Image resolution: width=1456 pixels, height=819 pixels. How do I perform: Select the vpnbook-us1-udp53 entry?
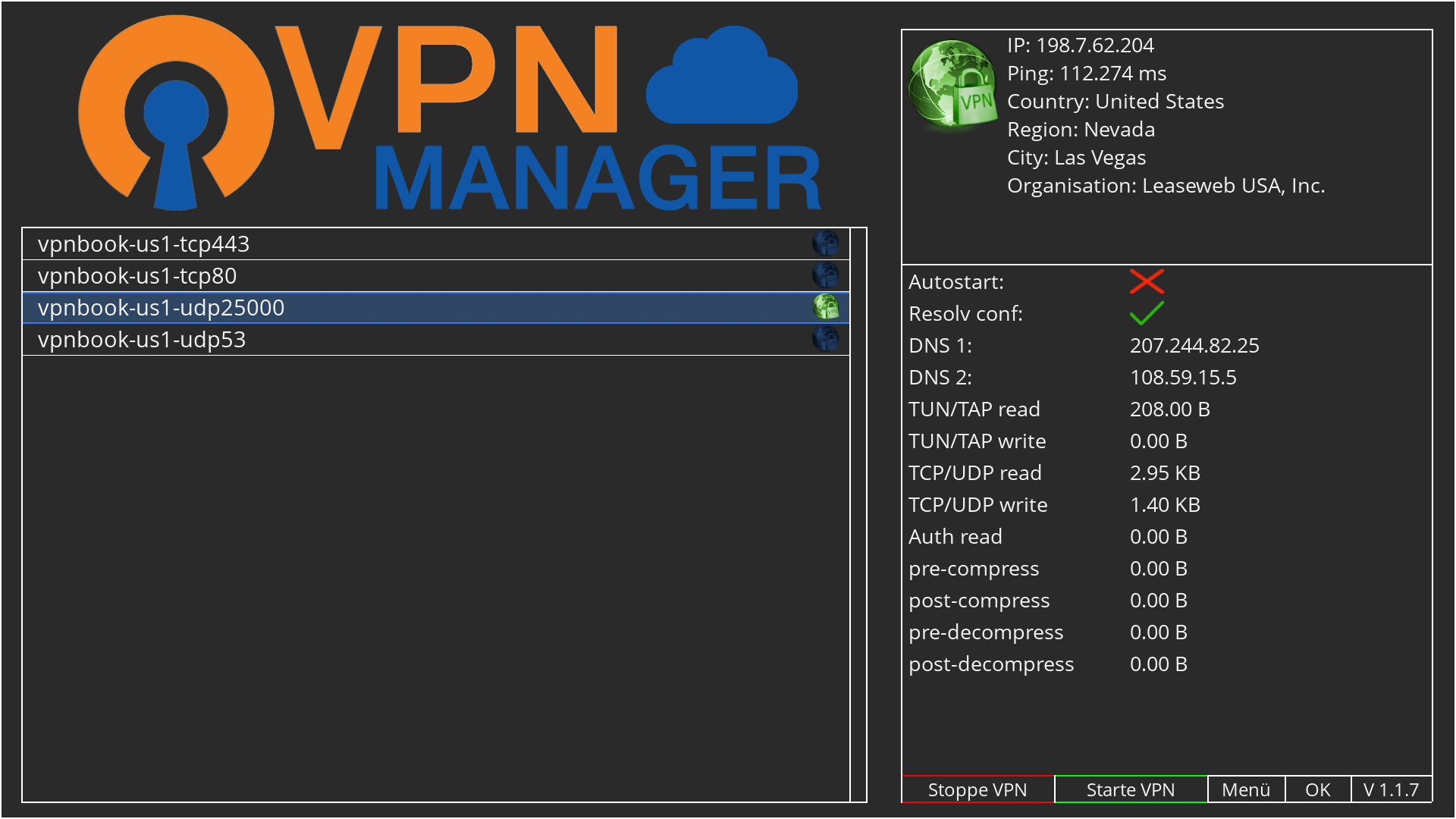point(142,340)
